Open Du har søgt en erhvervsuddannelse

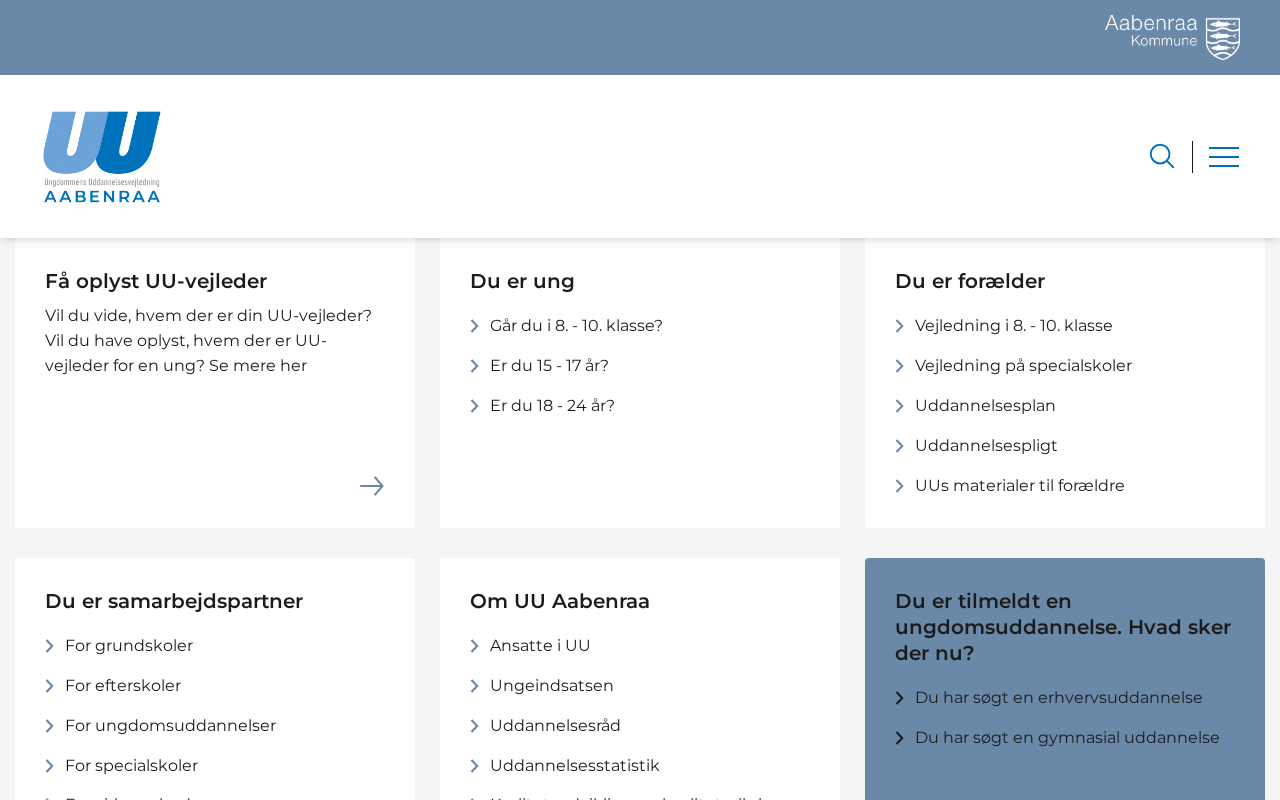(x=1058, y=698)
